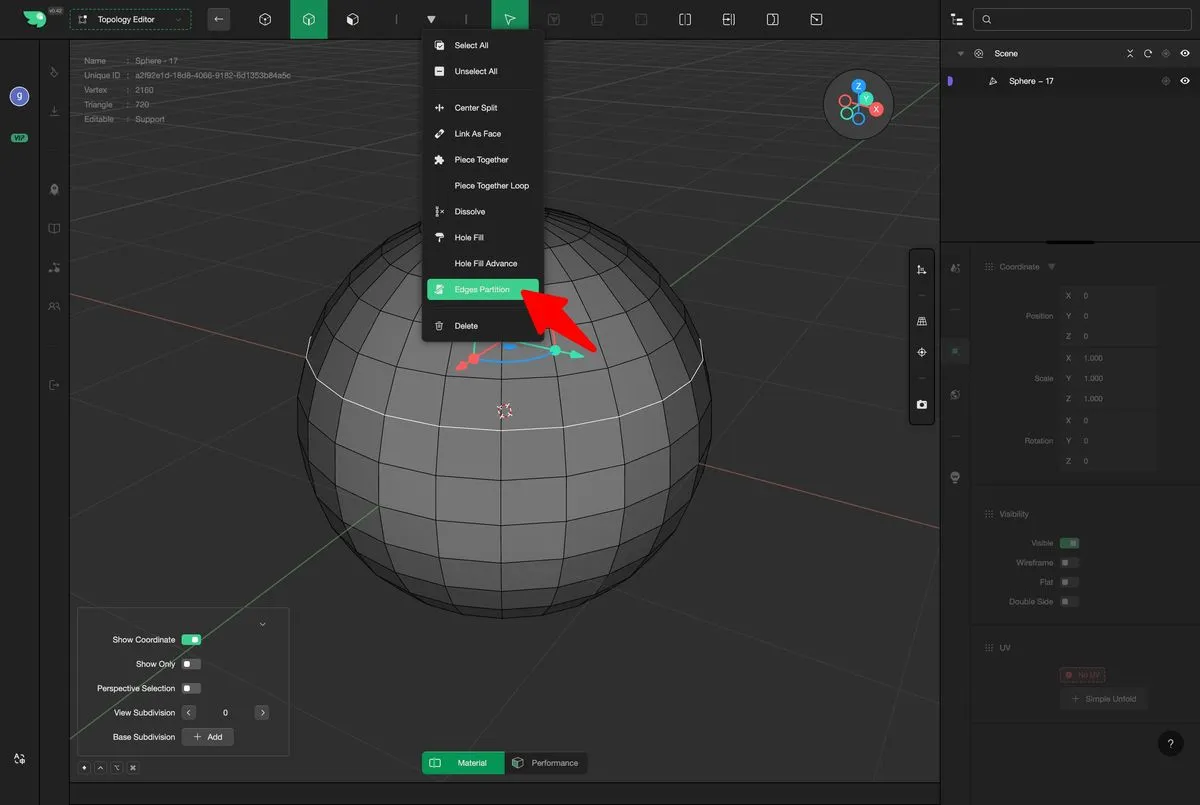
Task: Click the help question mark button
Action: [1170, 743]
